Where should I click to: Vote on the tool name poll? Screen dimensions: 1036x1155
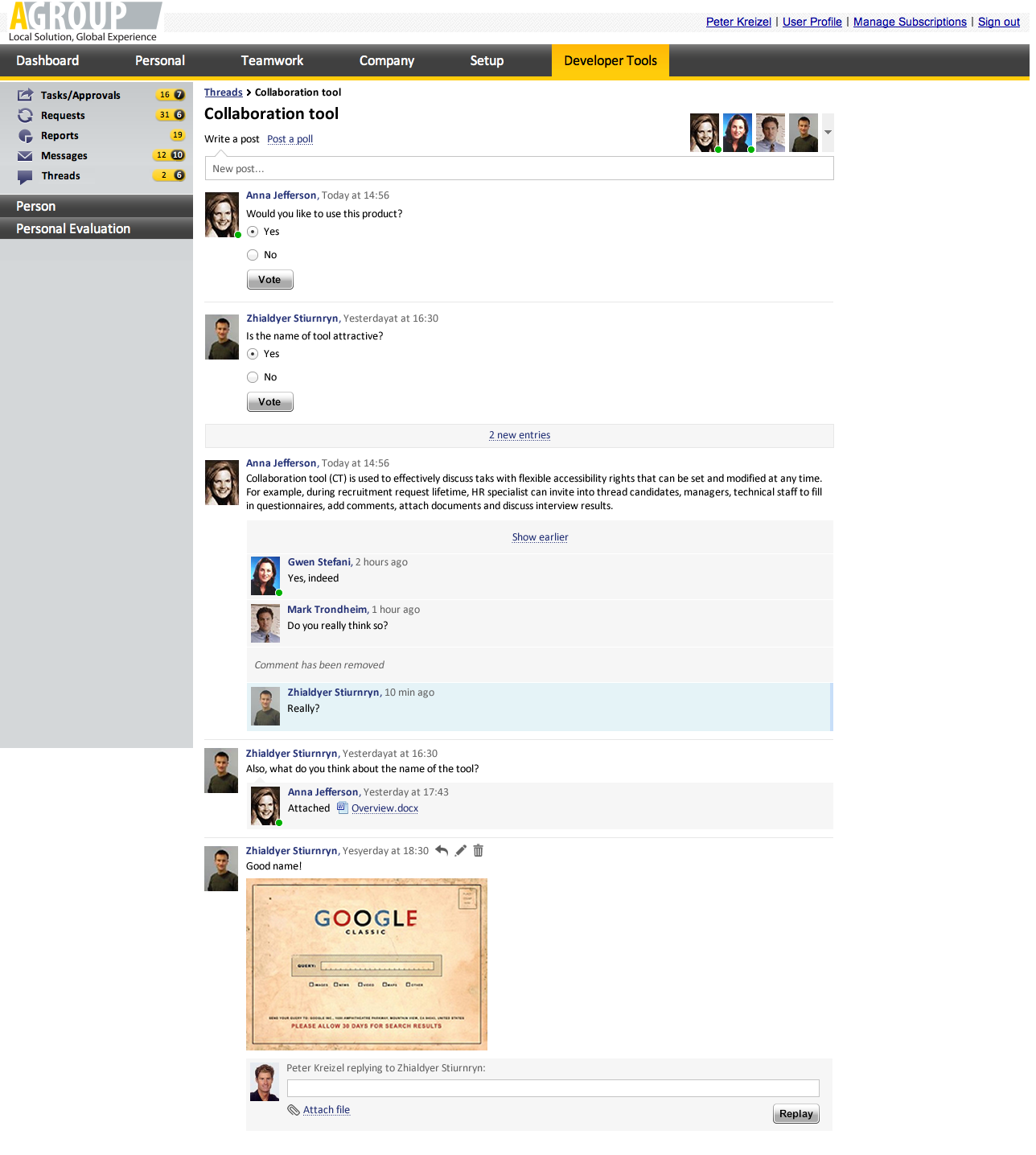269,402
